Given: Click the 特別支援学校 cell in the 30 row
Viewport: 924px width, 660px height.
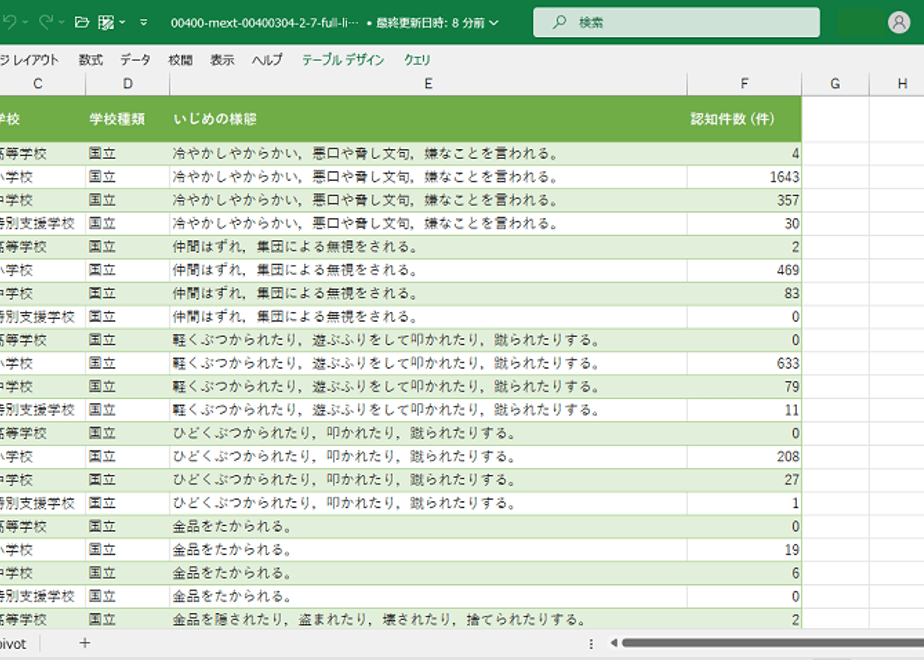Looking at the screenshot, I should 42,223.
